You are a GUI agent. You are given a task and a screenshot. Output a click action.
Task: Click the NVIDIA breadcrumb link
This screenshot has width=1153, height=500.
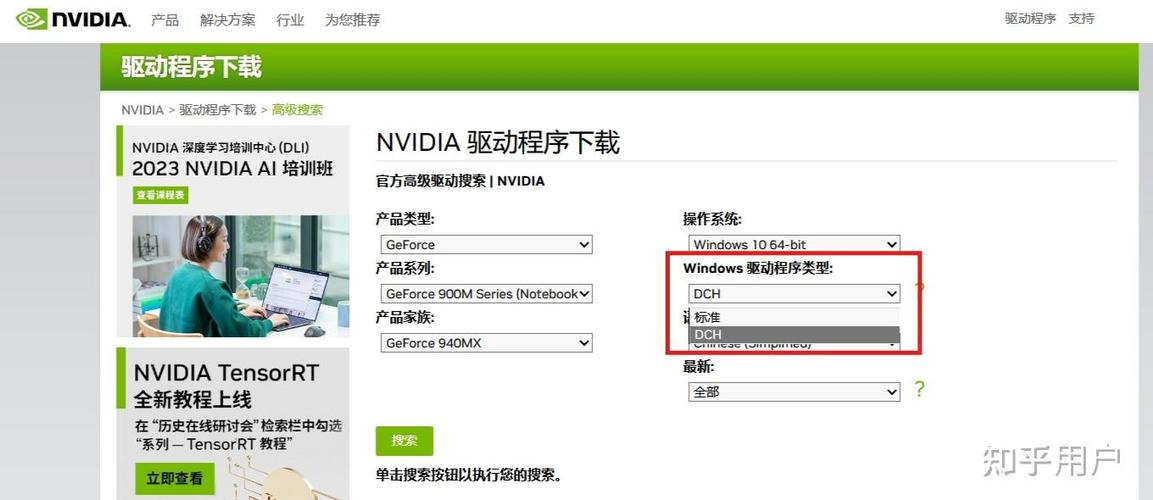coord(143,110)
